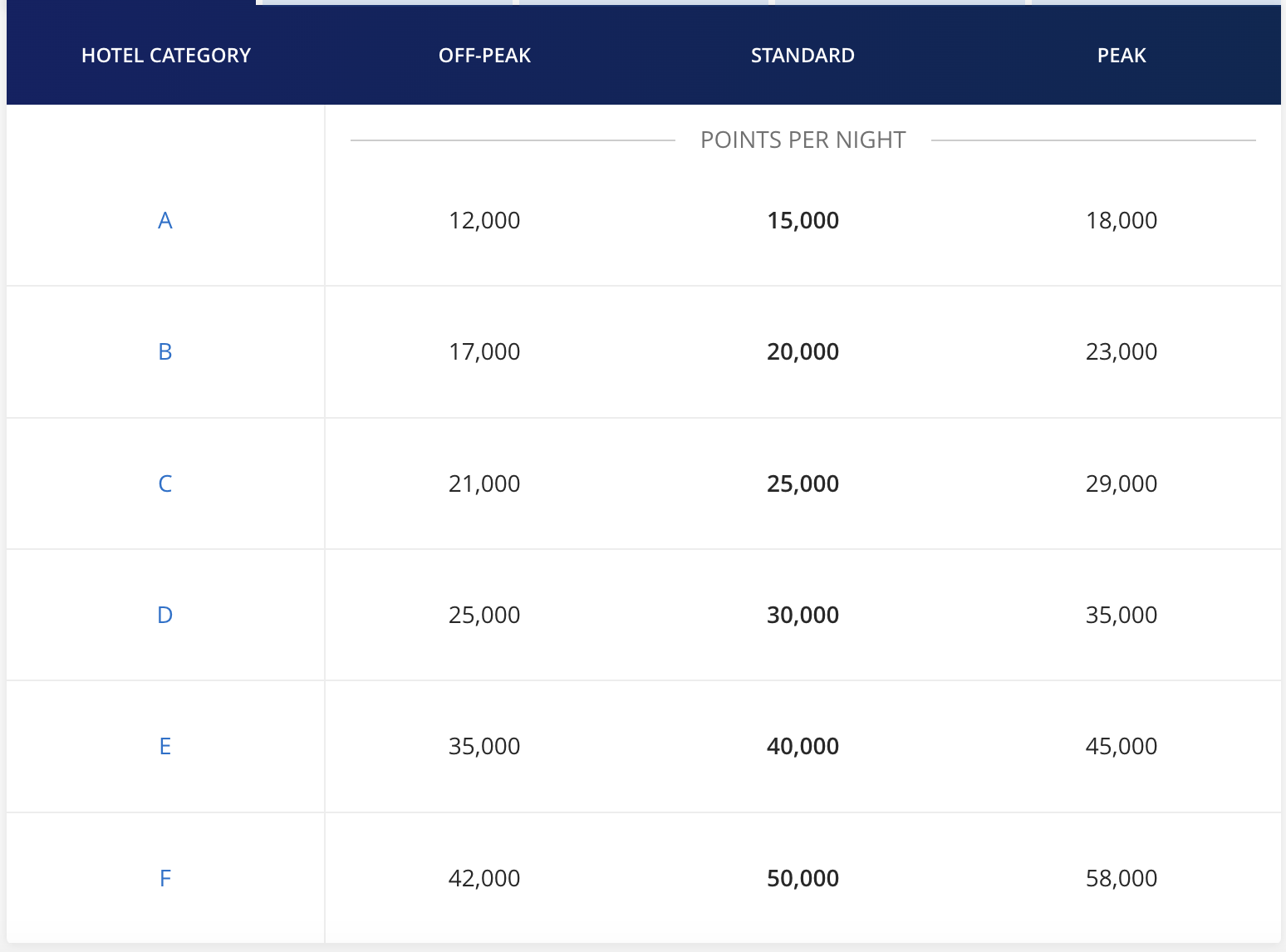Select the STANDARD column header

coord(803,56)
